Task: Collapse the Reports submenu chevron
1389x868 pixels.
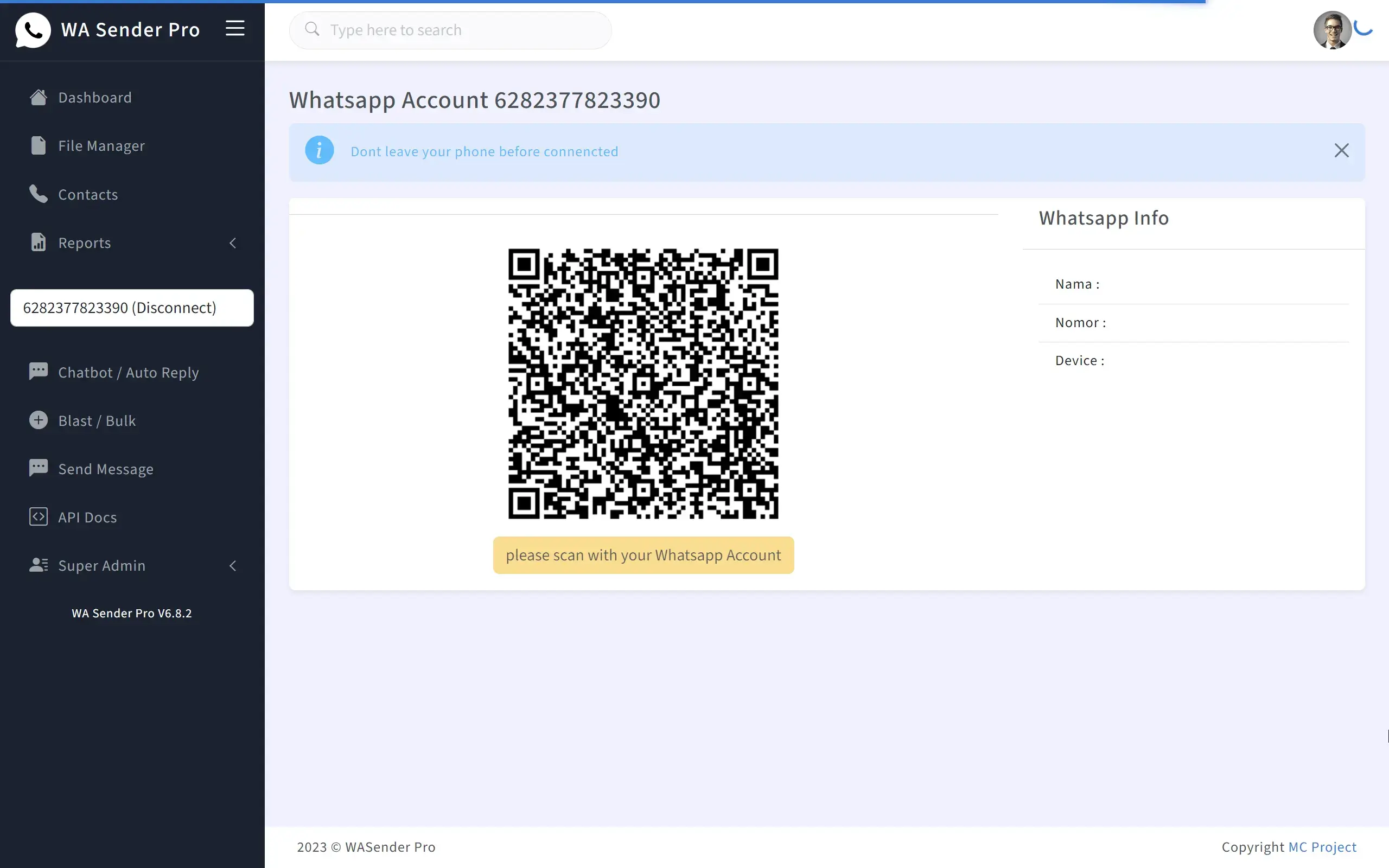Action: pos(233,243)
